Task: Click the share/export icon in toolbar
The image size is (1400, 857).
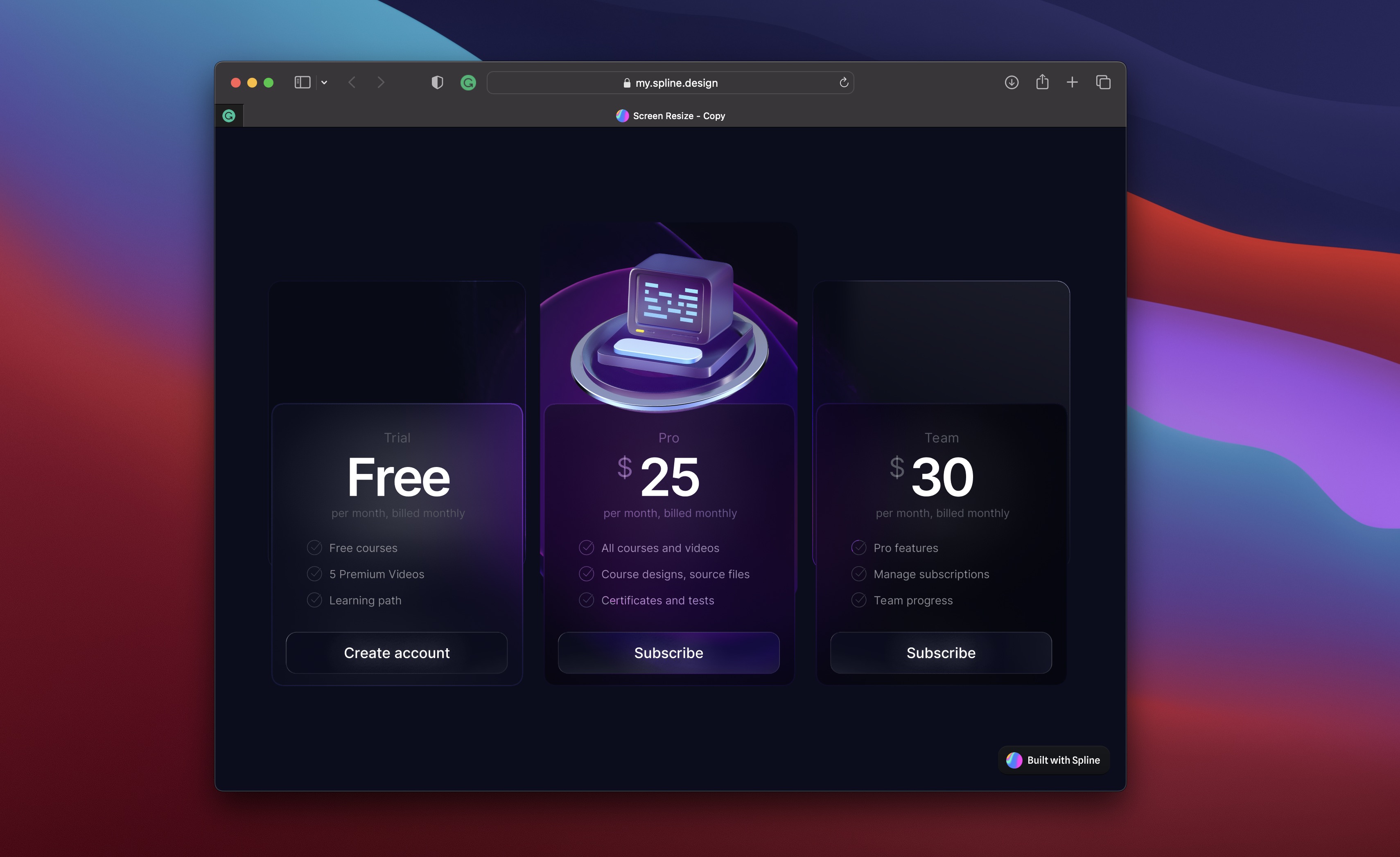Action: point(1042,82)
